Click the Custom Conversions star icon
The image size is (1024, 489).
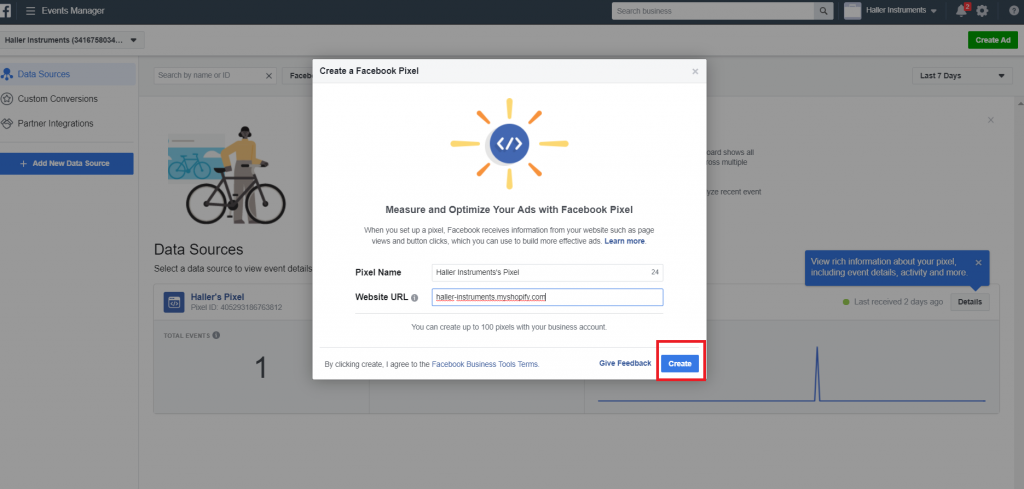click(7, 99)
